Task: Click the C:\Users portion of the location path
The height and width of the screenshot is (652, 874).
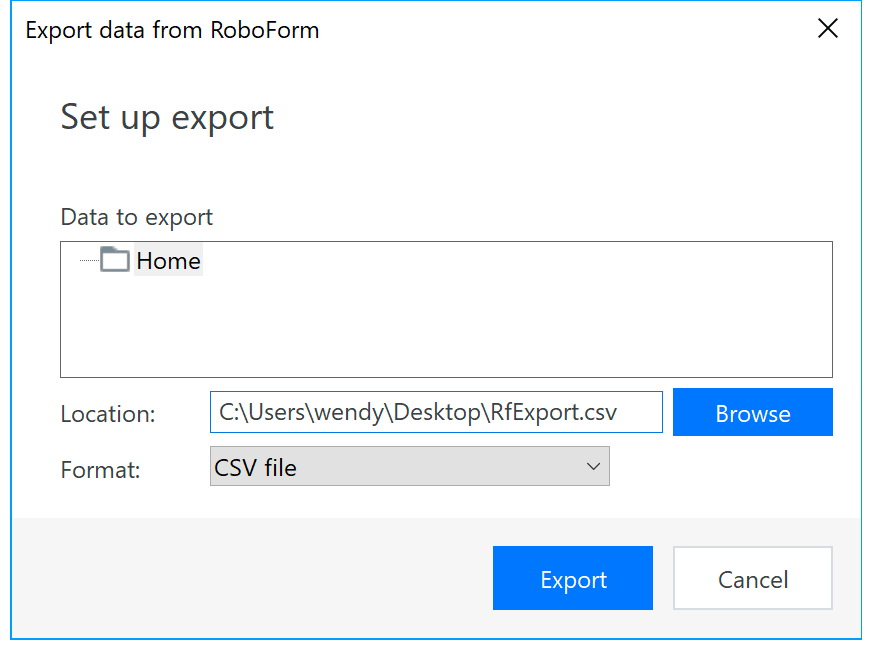Action: 260,412
